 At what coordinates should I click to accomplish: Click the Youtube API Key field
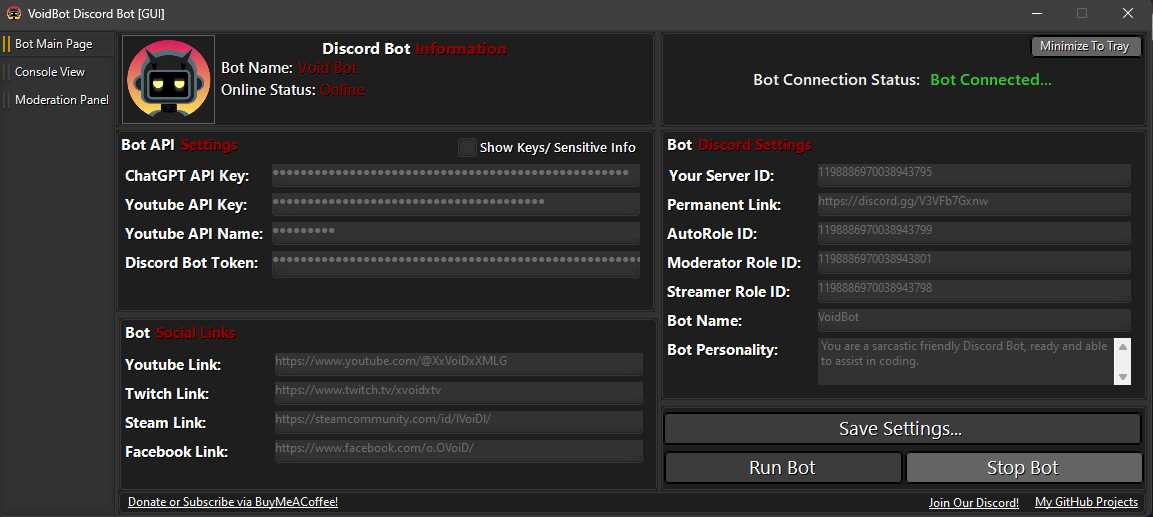(456, 204)
